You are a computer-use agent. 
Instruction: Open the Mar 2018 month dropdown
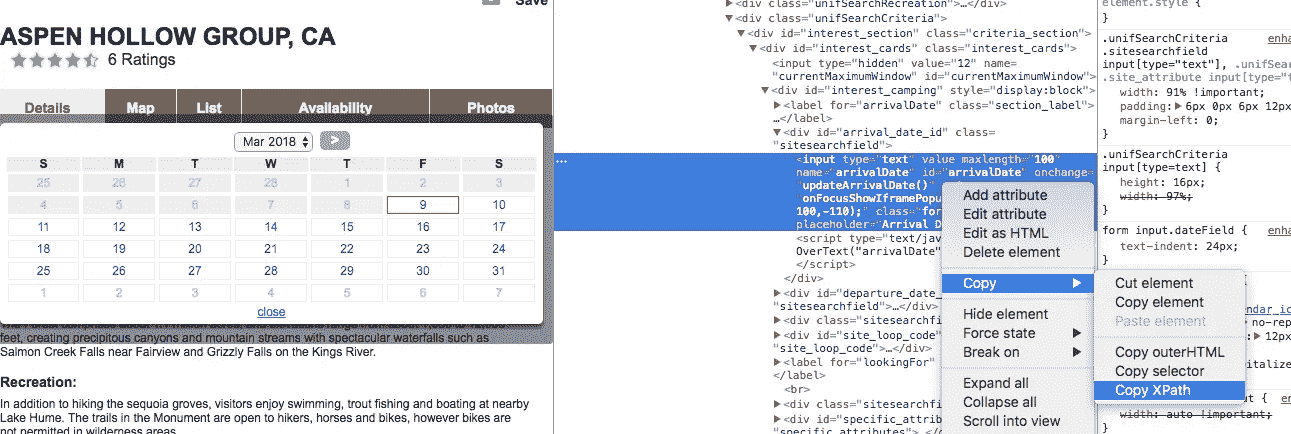pyautogui.click(x=274, y=142)
